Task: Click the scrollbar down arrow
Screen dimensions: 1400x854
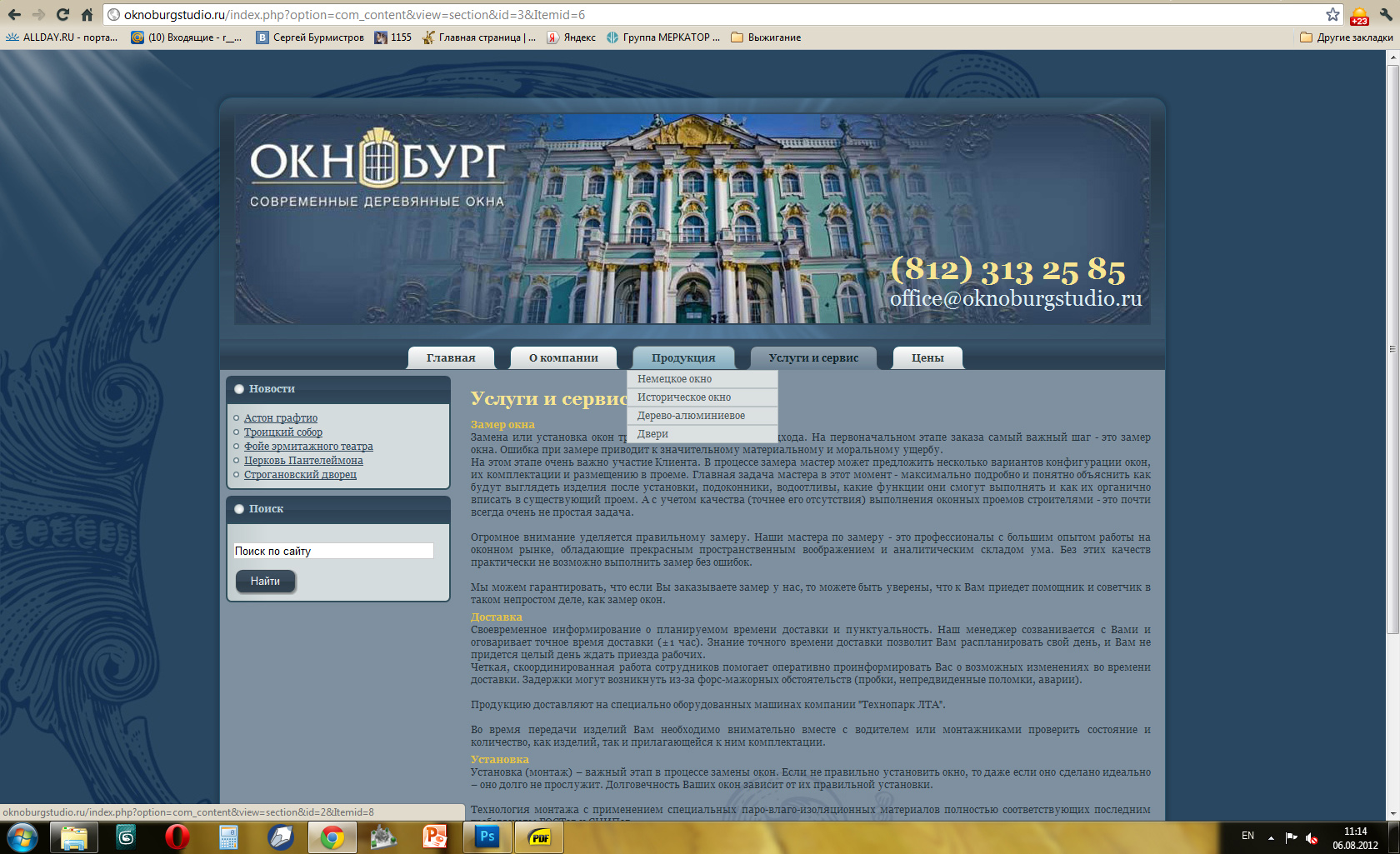Action: coord(1392,813)
